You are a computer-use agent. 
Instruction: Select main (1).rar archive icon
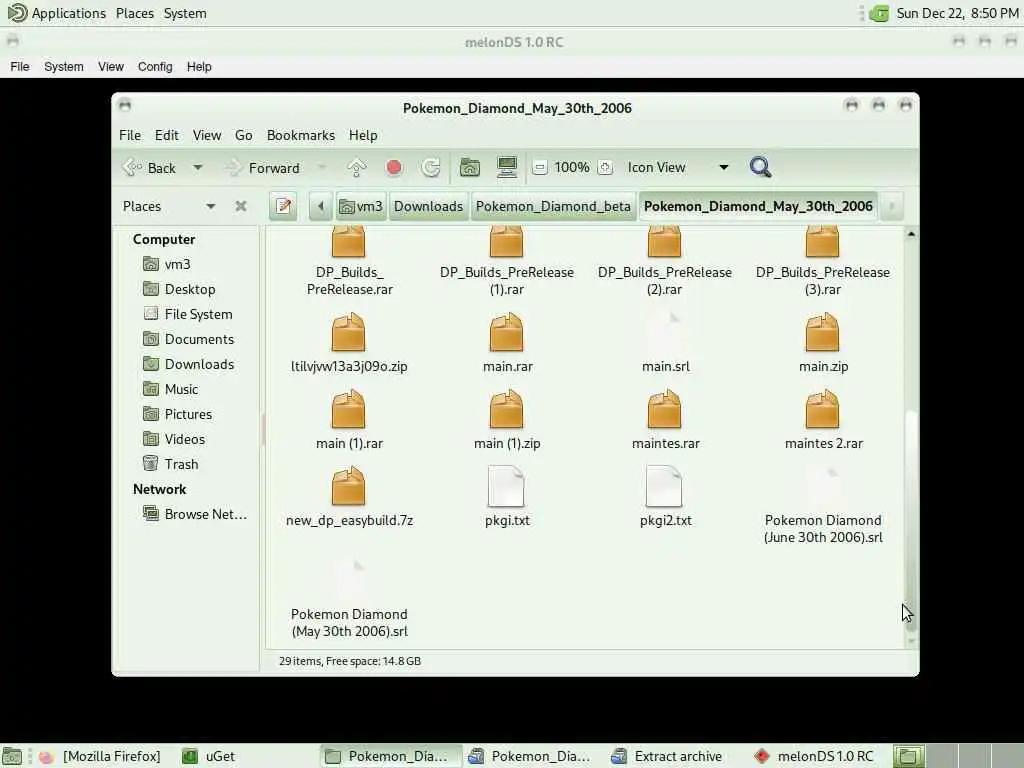(x=349, y=409)
